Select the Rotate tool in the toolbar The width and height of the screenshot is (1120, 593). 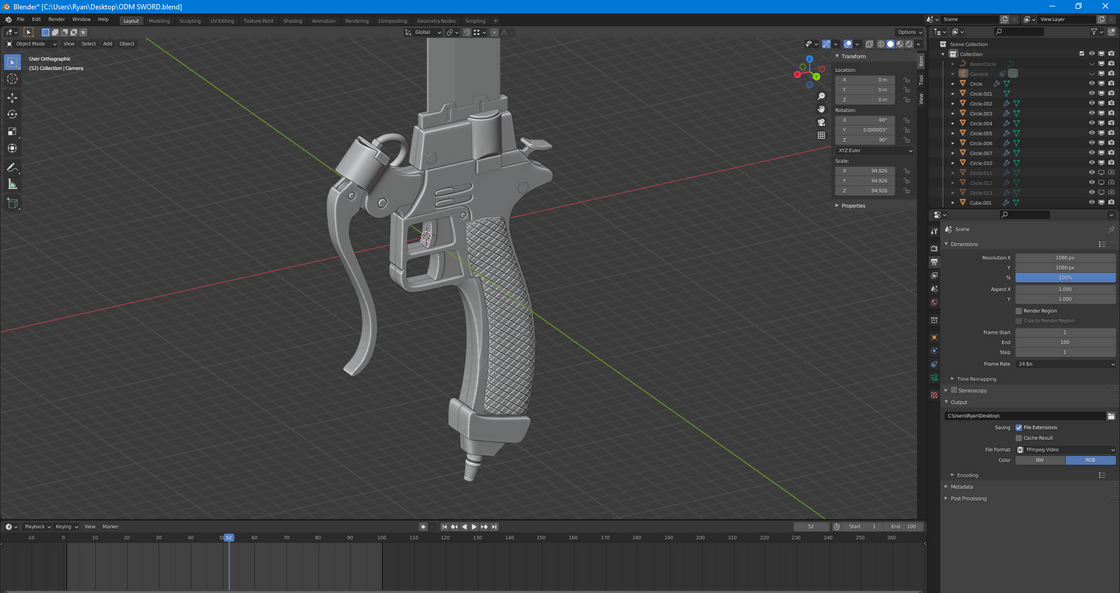12,114
